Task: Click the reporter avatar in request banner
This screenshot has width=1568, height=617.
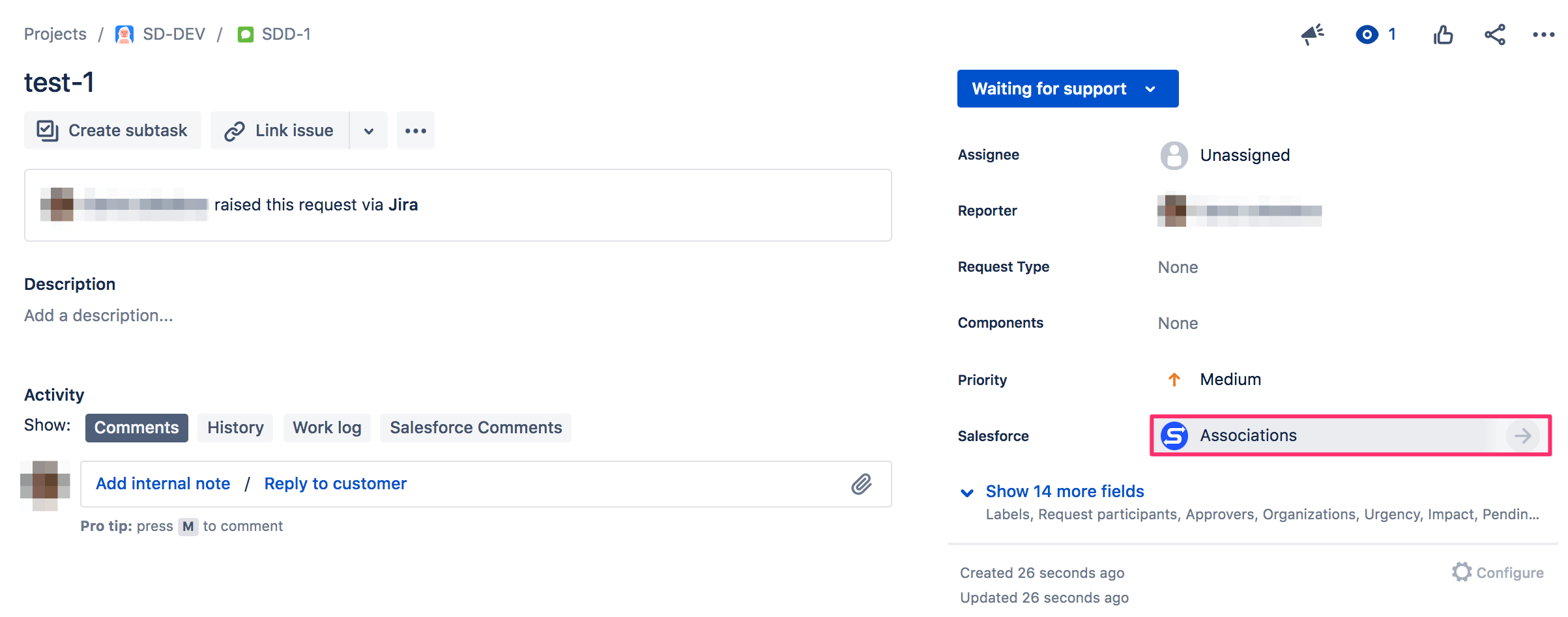Action: point(58,205)
